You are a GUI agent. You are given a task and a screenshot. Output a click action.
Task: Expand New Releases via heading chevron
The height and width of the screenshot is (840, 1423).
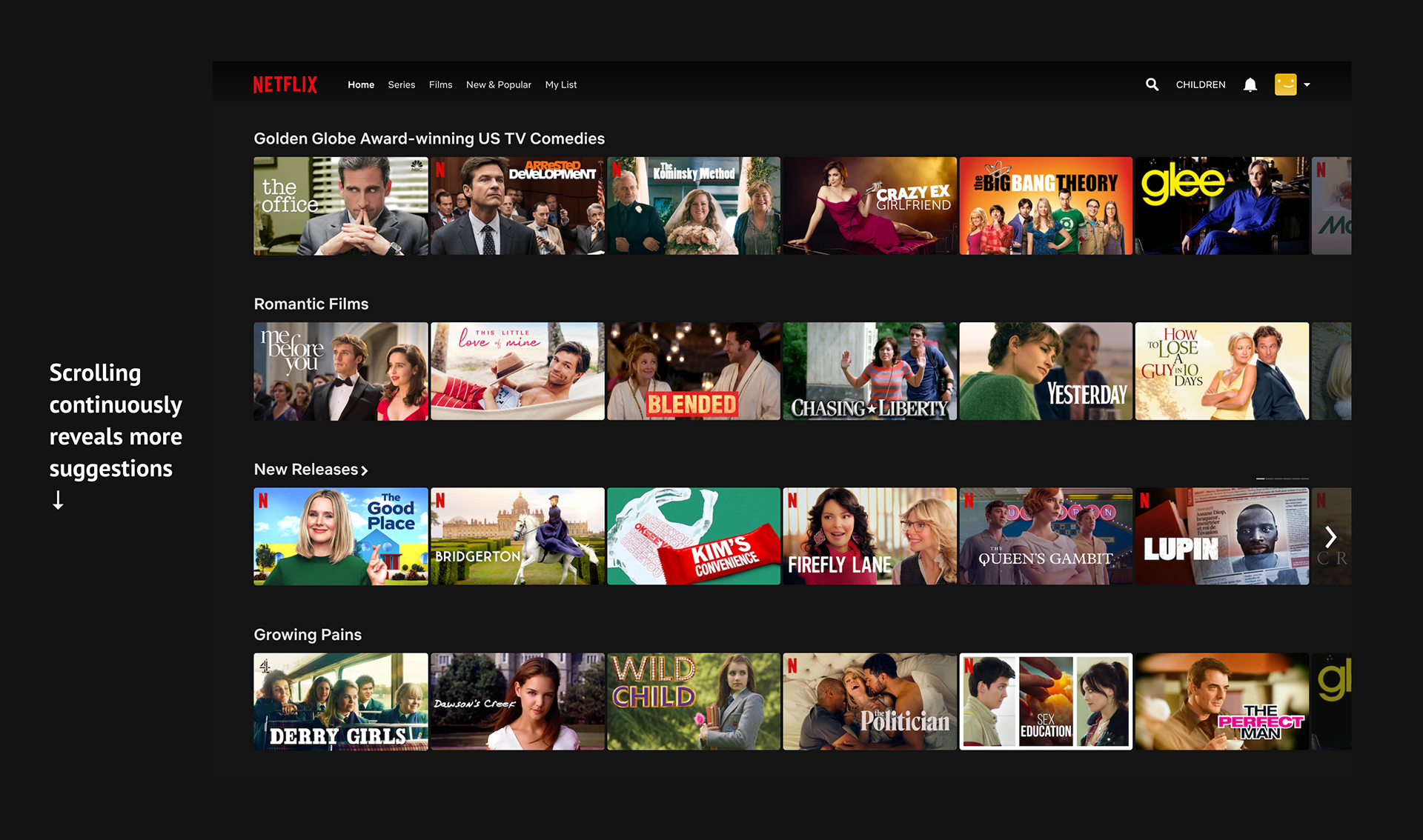click(x=365, y=470)
